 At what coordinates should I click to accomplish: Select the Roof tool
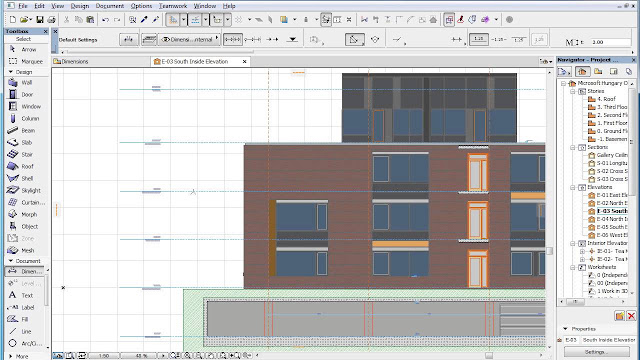pyautogui.click(x=27, y=167)
